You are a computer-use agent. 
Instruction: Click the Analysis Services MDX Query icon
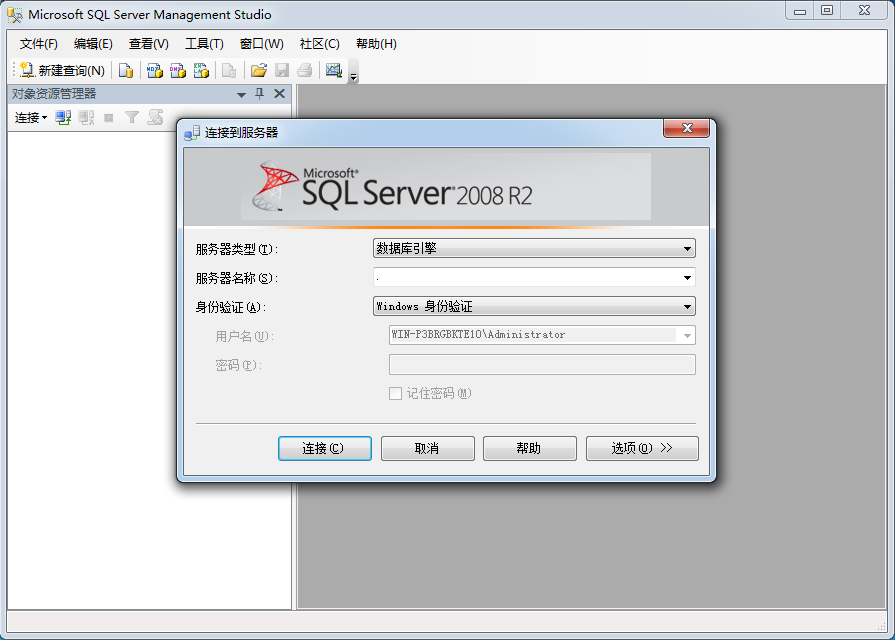pyautogui.click(x=155, y=70)
